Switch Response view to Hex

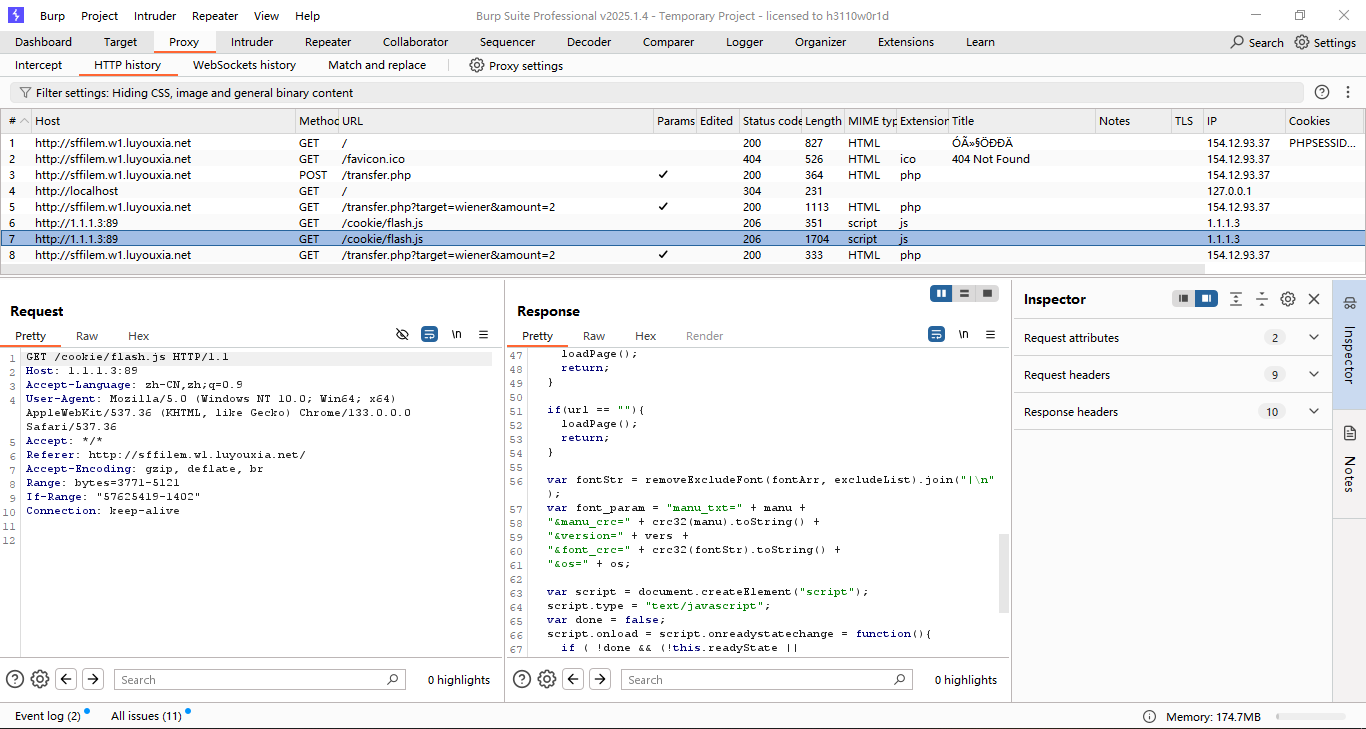646,336
